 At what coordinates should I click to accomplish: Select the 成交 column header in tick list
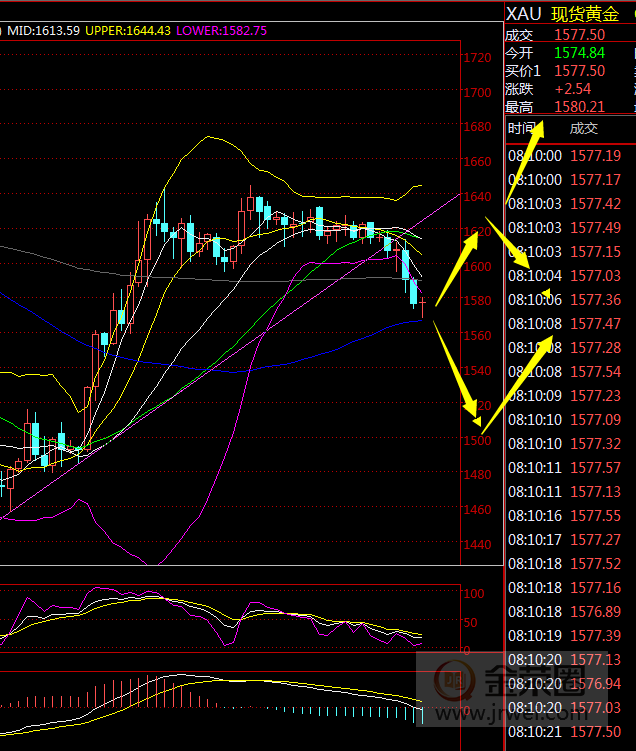(583, 128)
